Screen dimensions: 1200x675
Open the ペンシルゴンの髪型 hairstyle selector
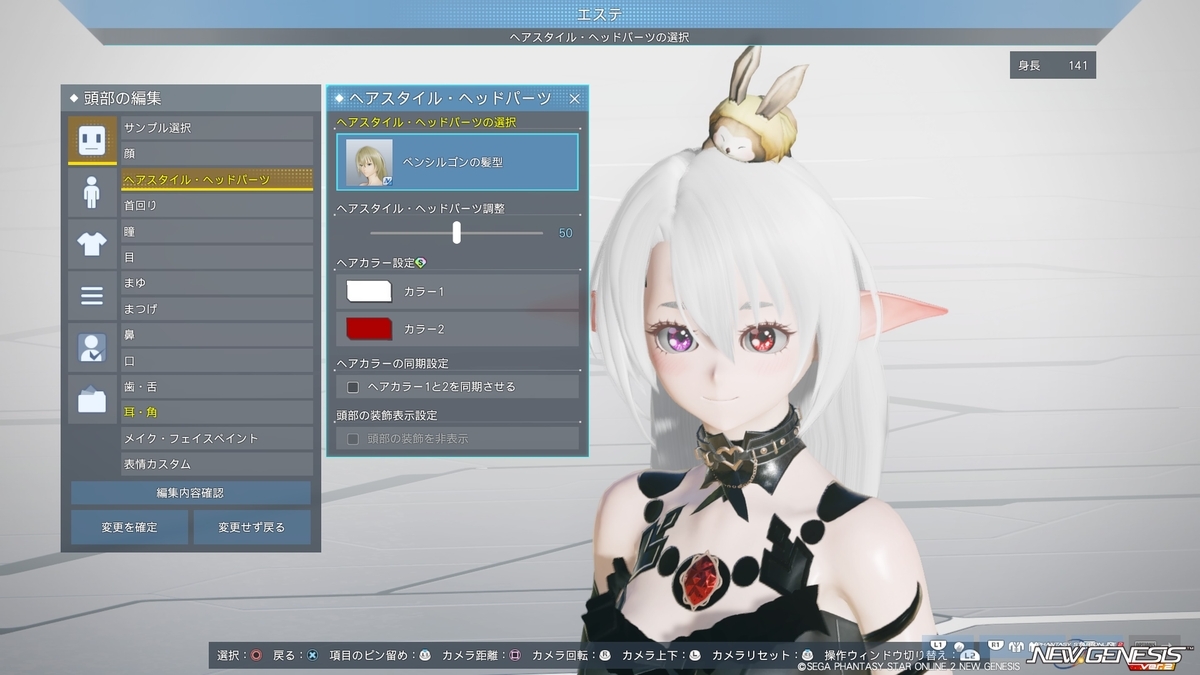tap(457, 162)
